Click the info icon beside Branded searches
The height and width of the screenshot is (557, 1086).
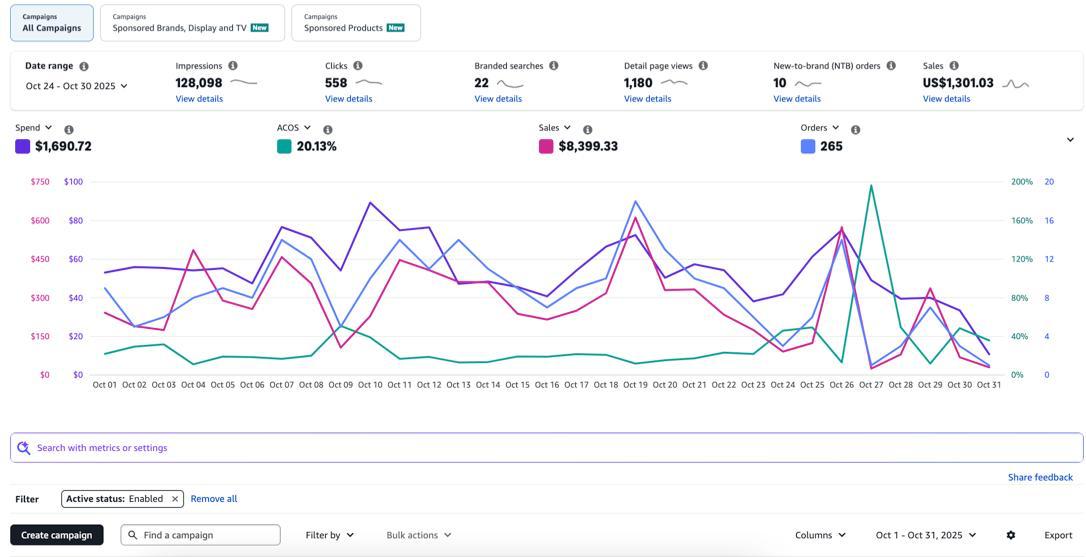pyautogui.click(x=554, y=66)
